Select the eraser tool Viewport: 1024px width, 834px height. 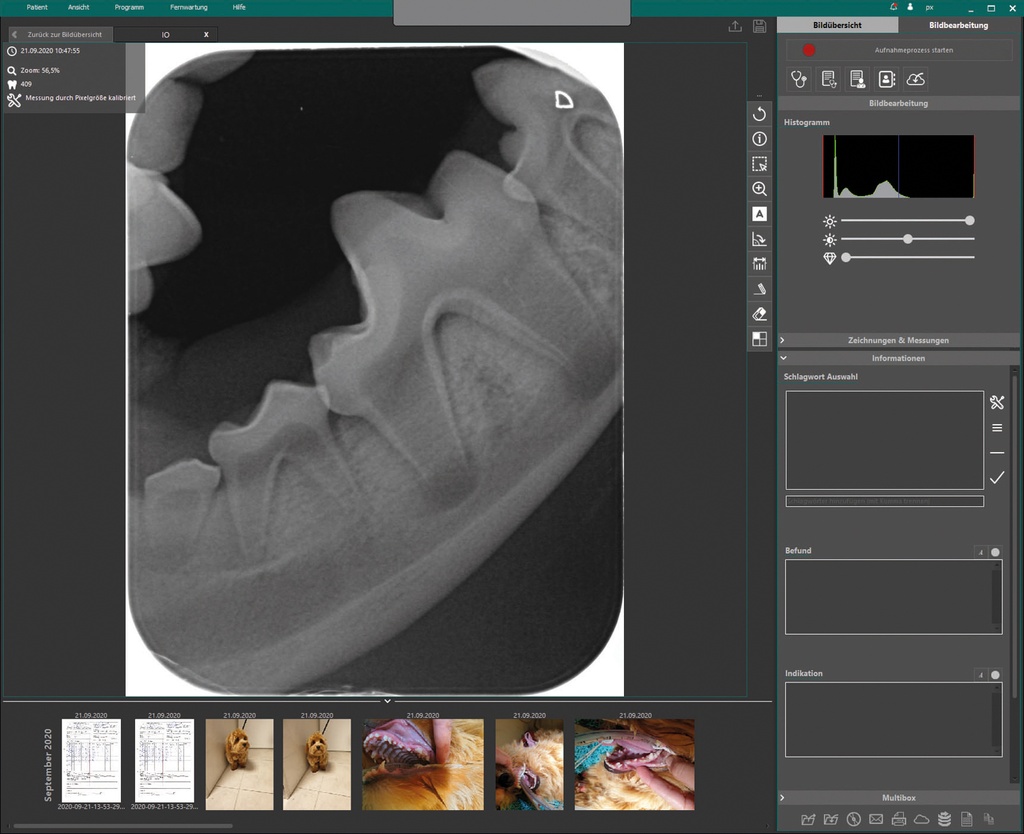coord(759,314)
